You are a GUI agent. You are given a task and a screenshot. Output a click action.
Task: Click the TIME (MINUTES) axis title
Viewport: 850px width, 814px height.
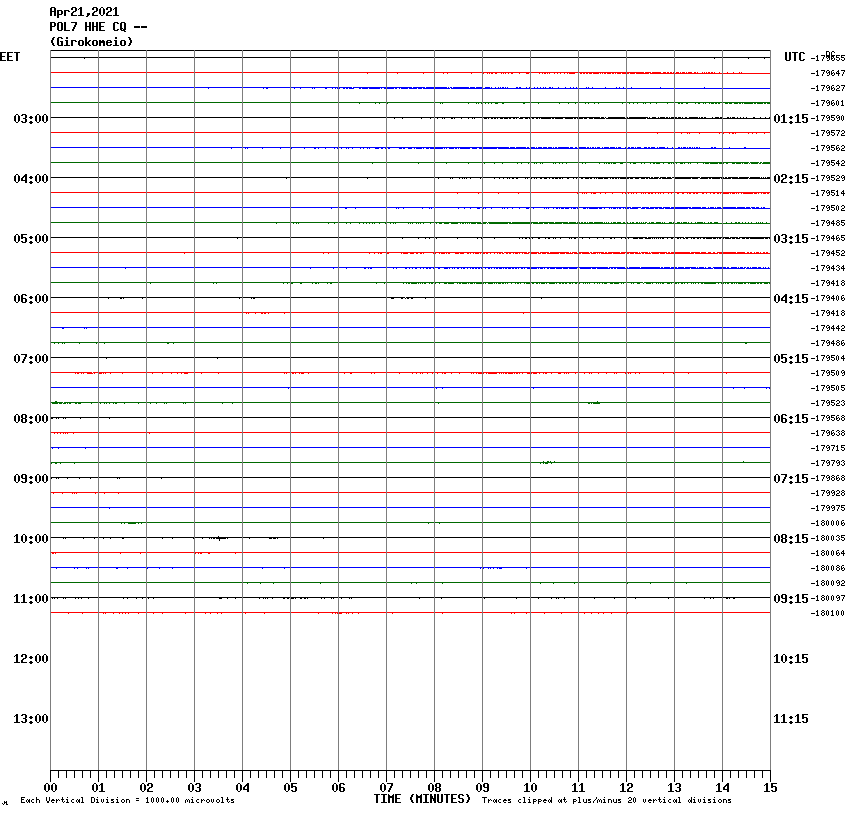point(422,799)
